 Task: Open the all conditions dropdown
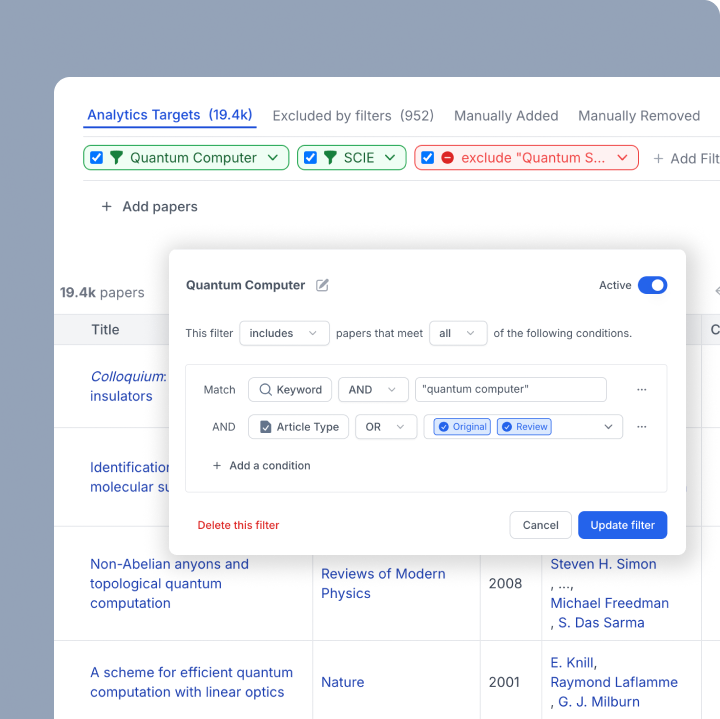click(458, 333)
